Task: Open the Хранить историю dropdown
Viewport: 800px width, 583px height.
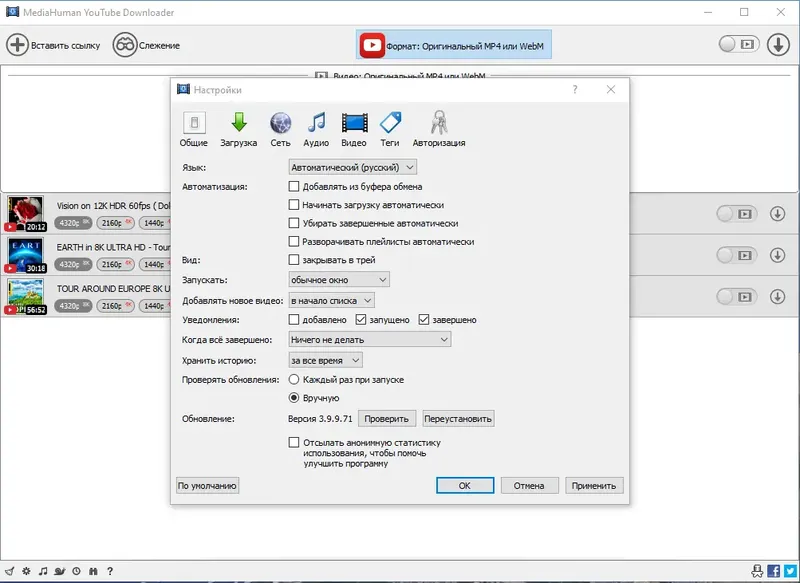Action: pos(326,361)
